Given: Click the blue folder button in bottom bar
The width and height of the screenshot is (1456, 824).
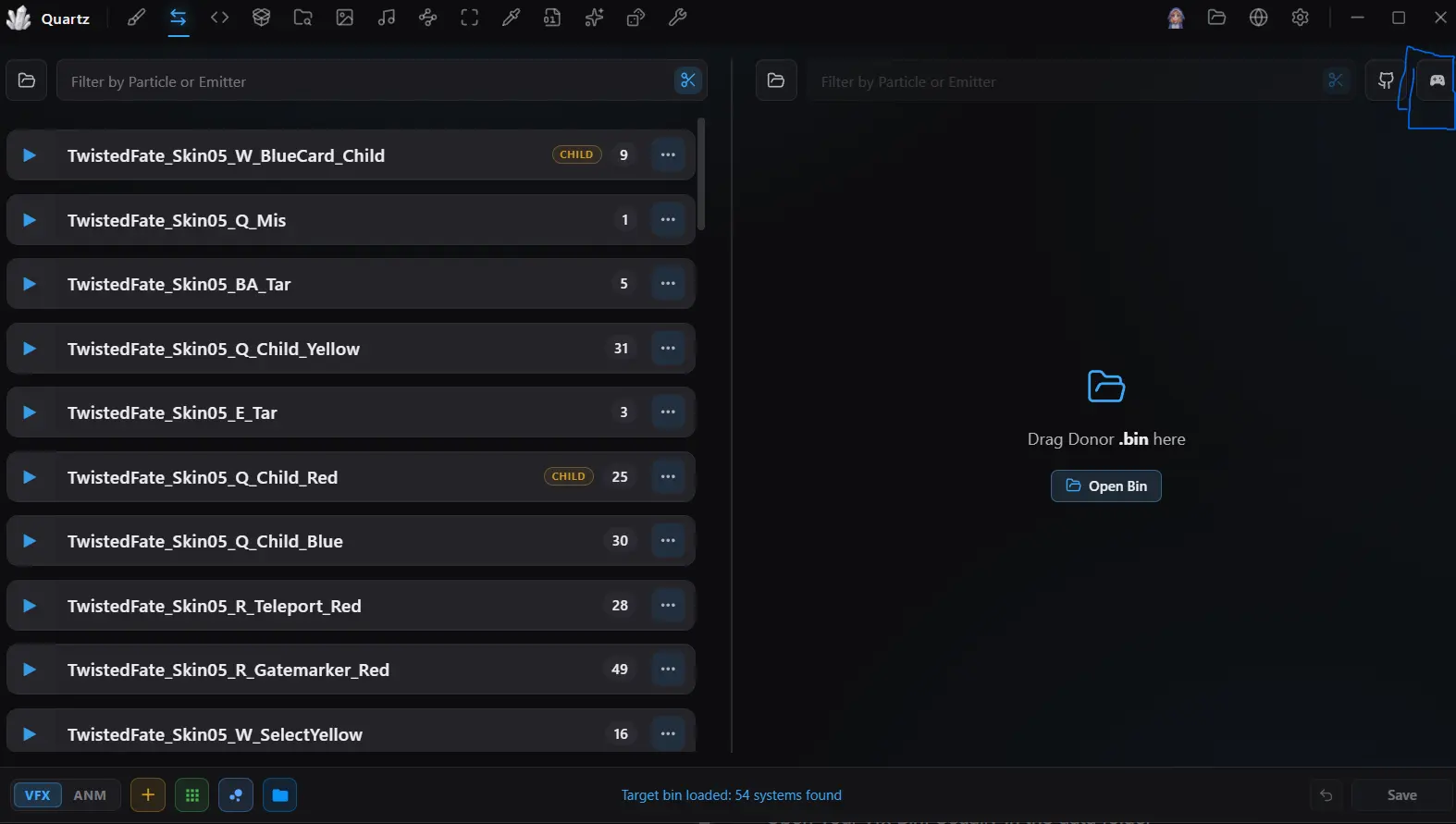Looking at the screenshot, I should (x=279, y=795).
